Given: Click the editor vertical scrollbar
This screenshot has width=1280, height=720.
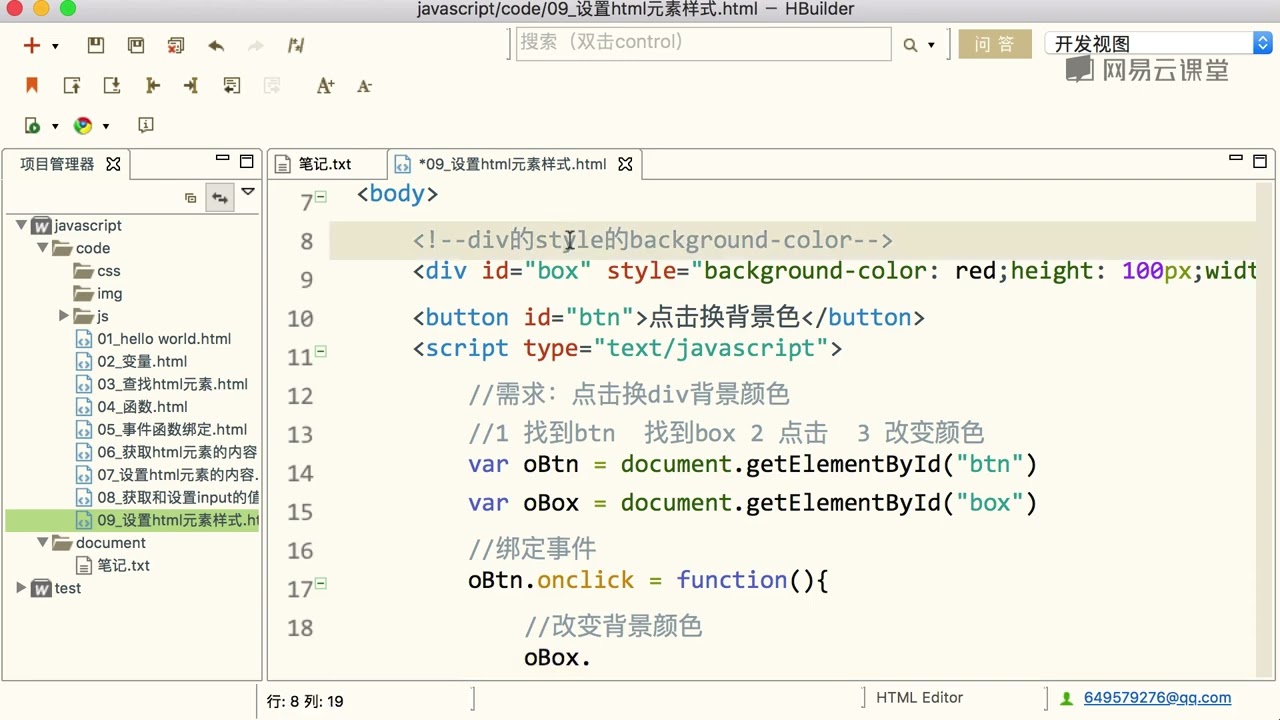Looking at the screenshot, I should click(1265, 430).
